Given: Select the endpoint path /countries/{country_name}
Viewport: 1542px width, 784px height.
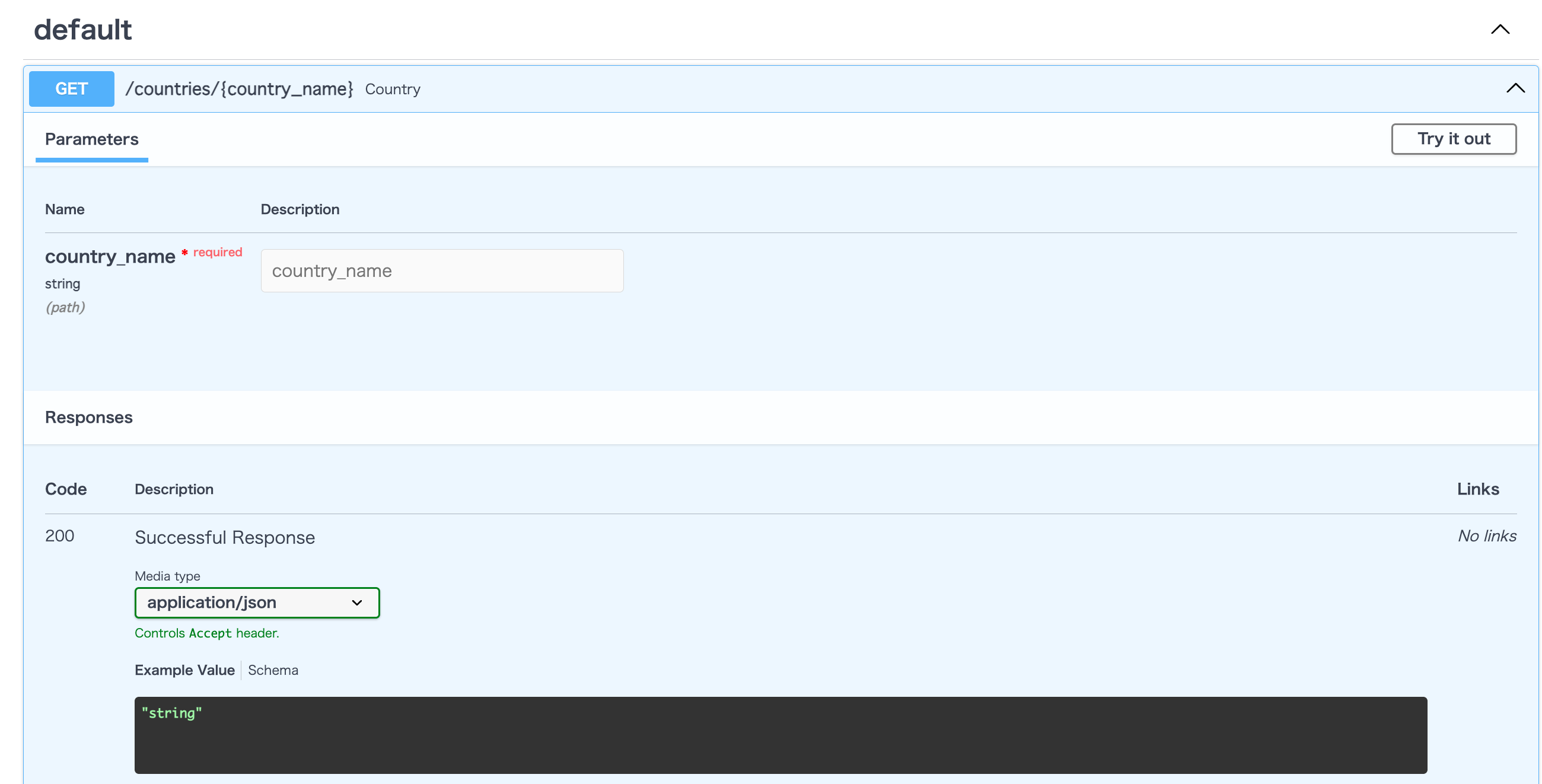Looking at the screenshot, I should click(x=239, y=88).
